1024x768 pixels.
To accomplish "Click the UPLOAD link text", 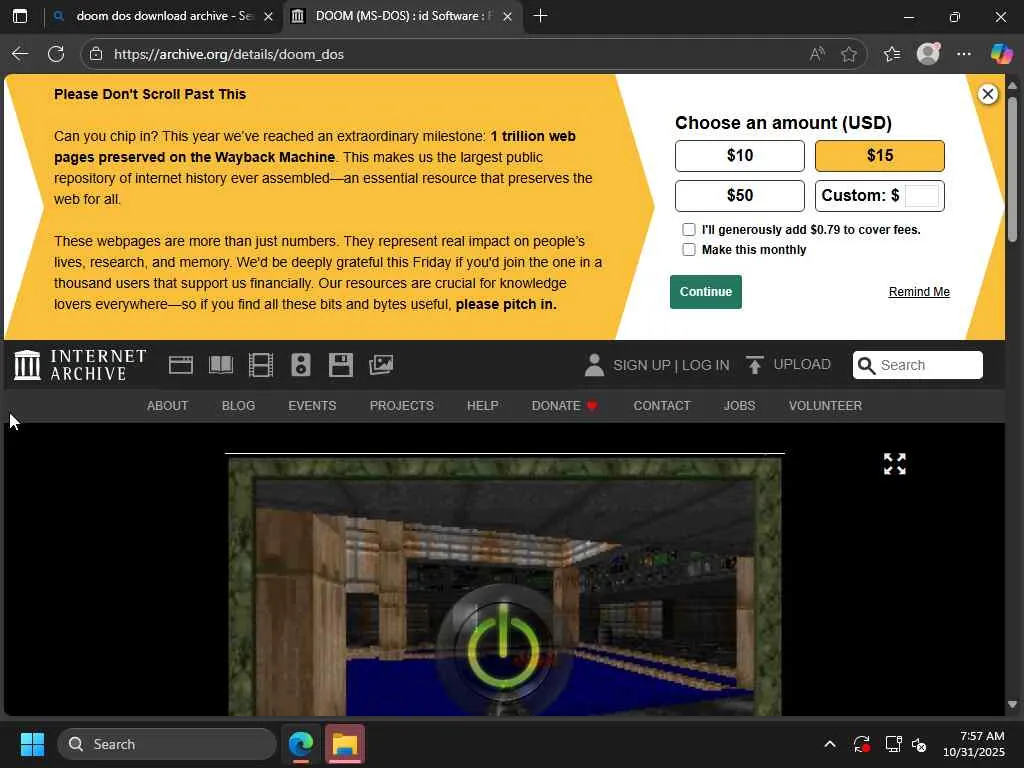I will click(x=802, y=364).
